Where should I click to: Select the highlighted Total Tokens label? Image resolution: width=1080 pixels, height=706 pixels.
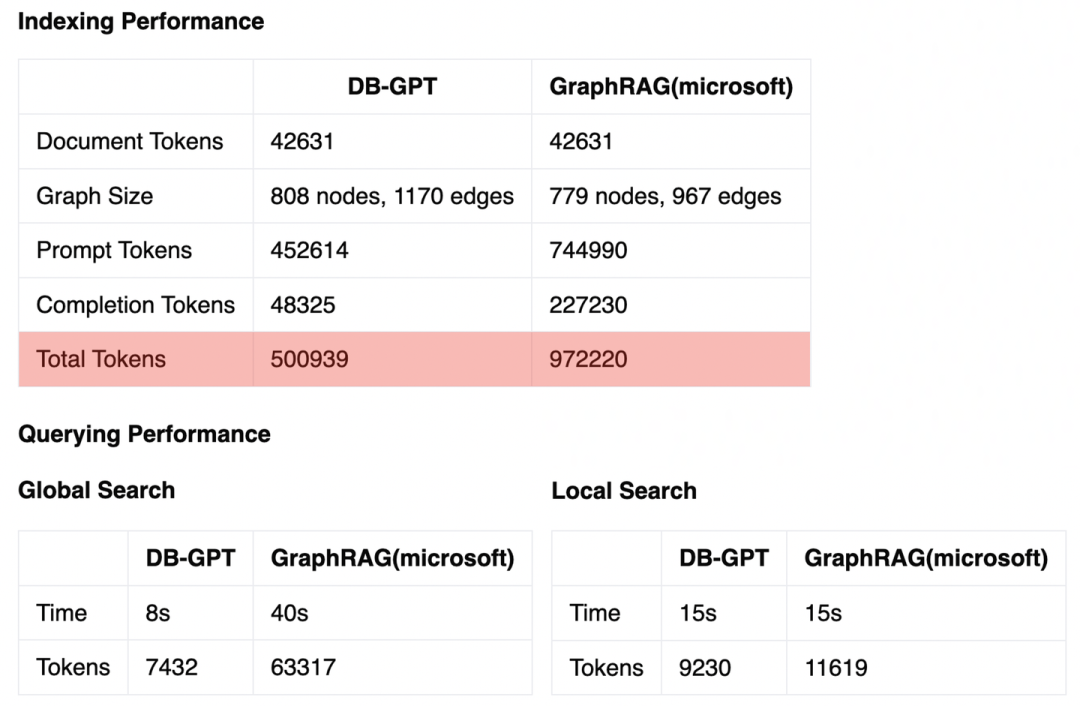point(101,359)
